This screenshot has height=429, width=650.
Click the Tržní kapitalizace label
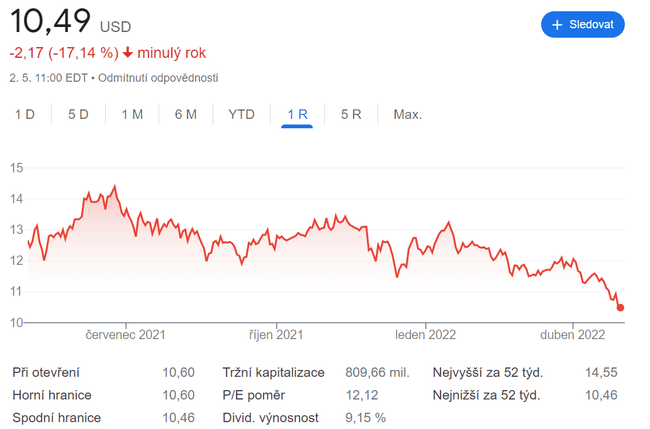[x=273, y=373]
